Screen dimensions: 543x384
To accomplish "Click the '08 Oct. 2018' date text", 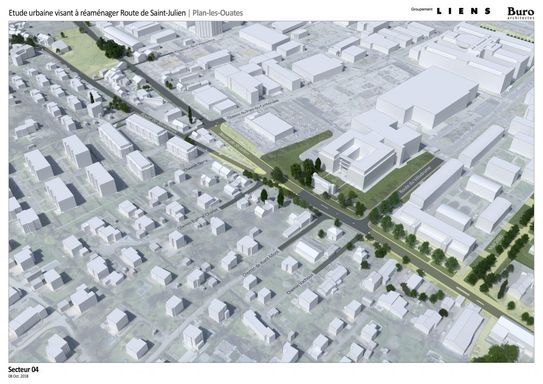I will coord(19,376).
